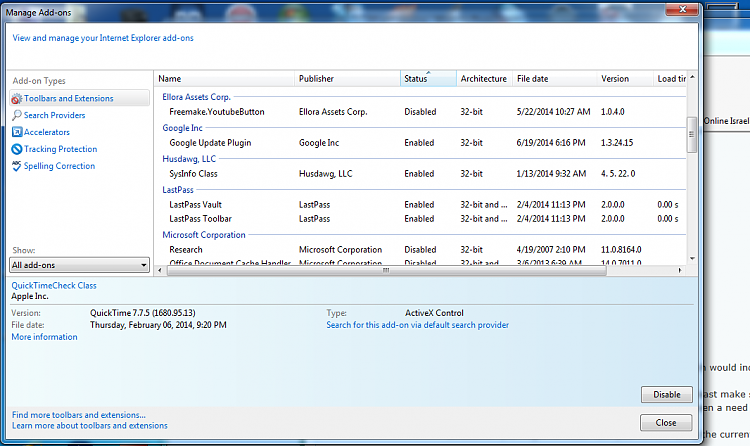The height and width of the screenshot is (446, 750).
Task: Click Find more toolbars and extensions link
Action: (x=79, y=415)
